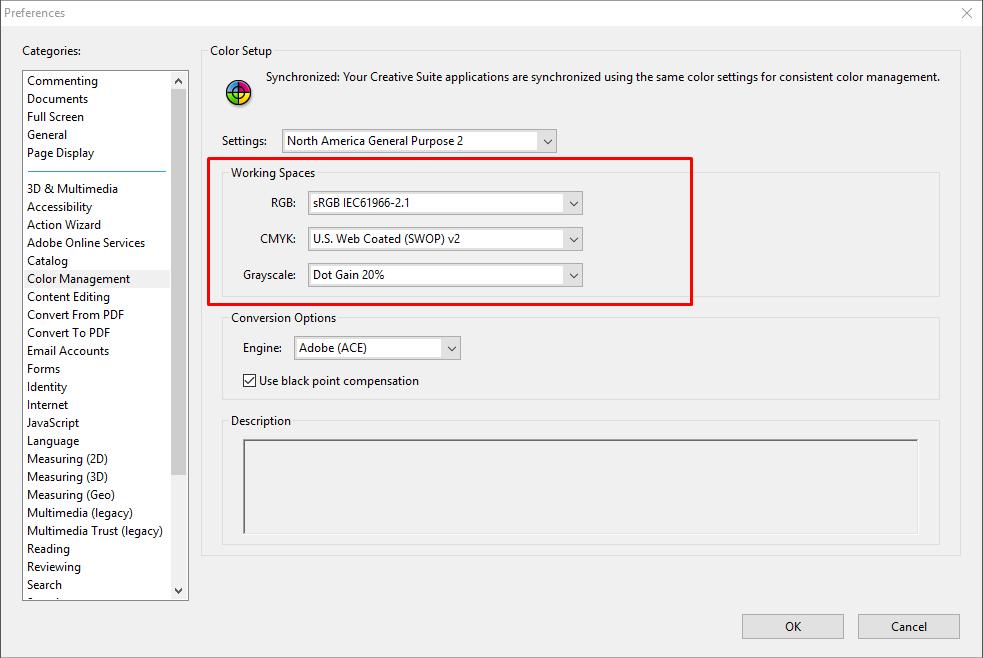Select the Internet category
Image resolution: width=983 pixels, height=658 pixels.
[98, 405]
